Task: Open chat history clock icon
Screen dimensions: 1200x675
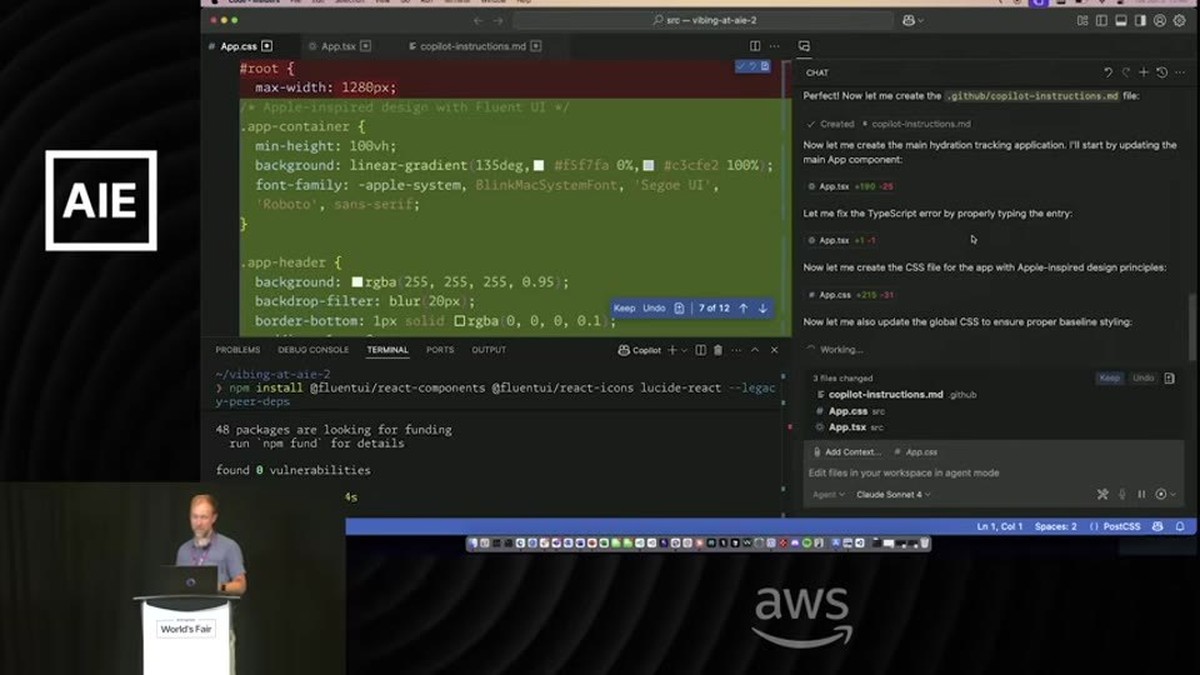Action: [1161, 72]
